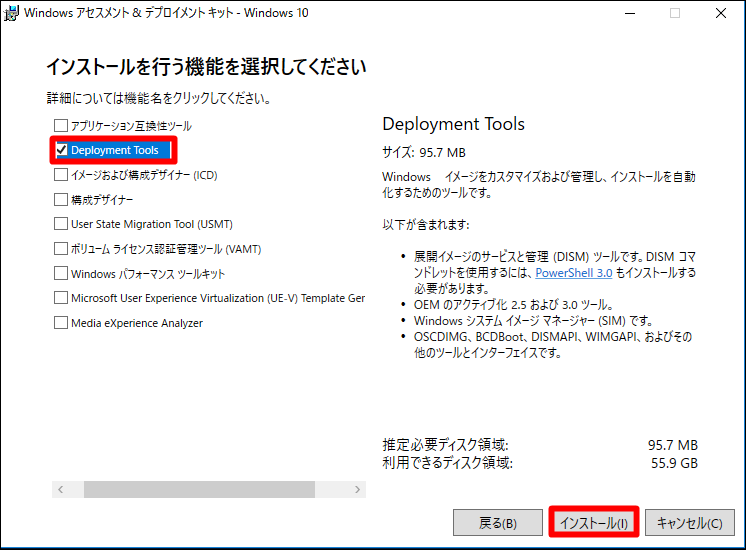Click the アプリケーション互換性ツール label
The height and width of the screenshot is (550, 746).
[x=131, y=126]
